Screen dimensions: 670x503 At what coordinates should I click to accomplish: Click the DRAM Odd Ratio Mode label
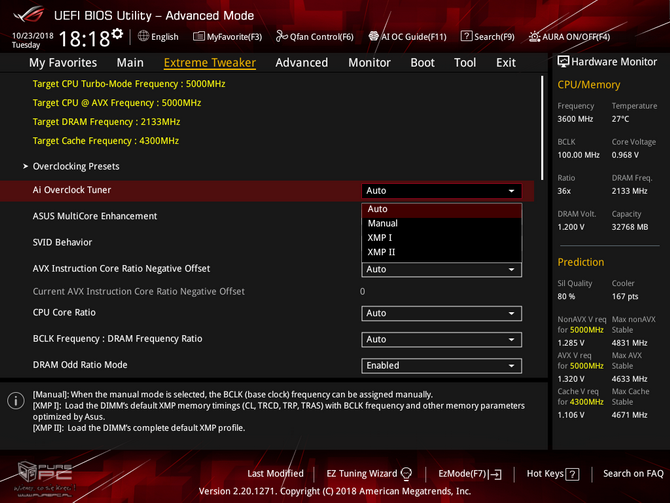(x=80, y=365)
